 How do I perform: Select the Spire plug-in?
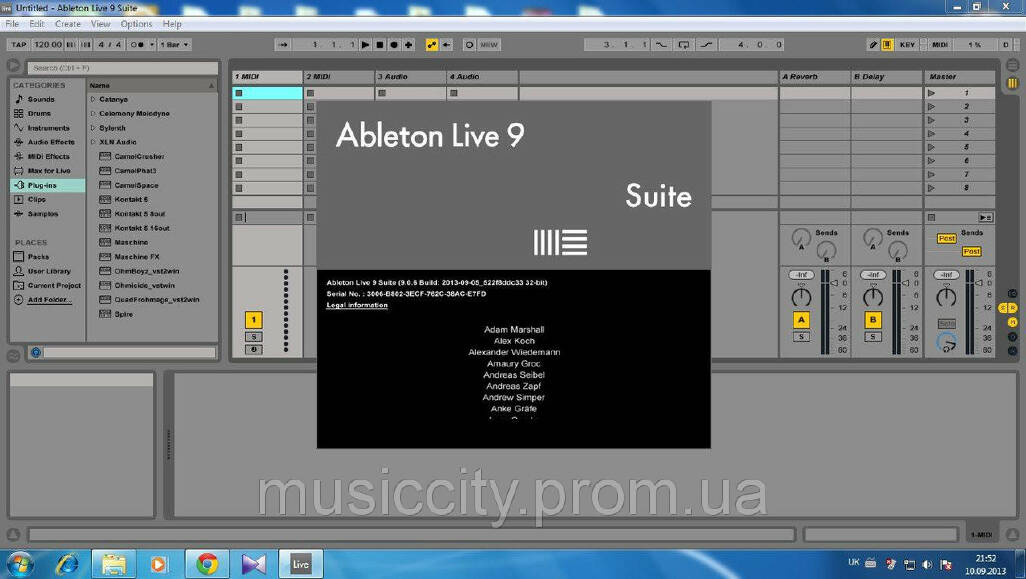[124, 315]
